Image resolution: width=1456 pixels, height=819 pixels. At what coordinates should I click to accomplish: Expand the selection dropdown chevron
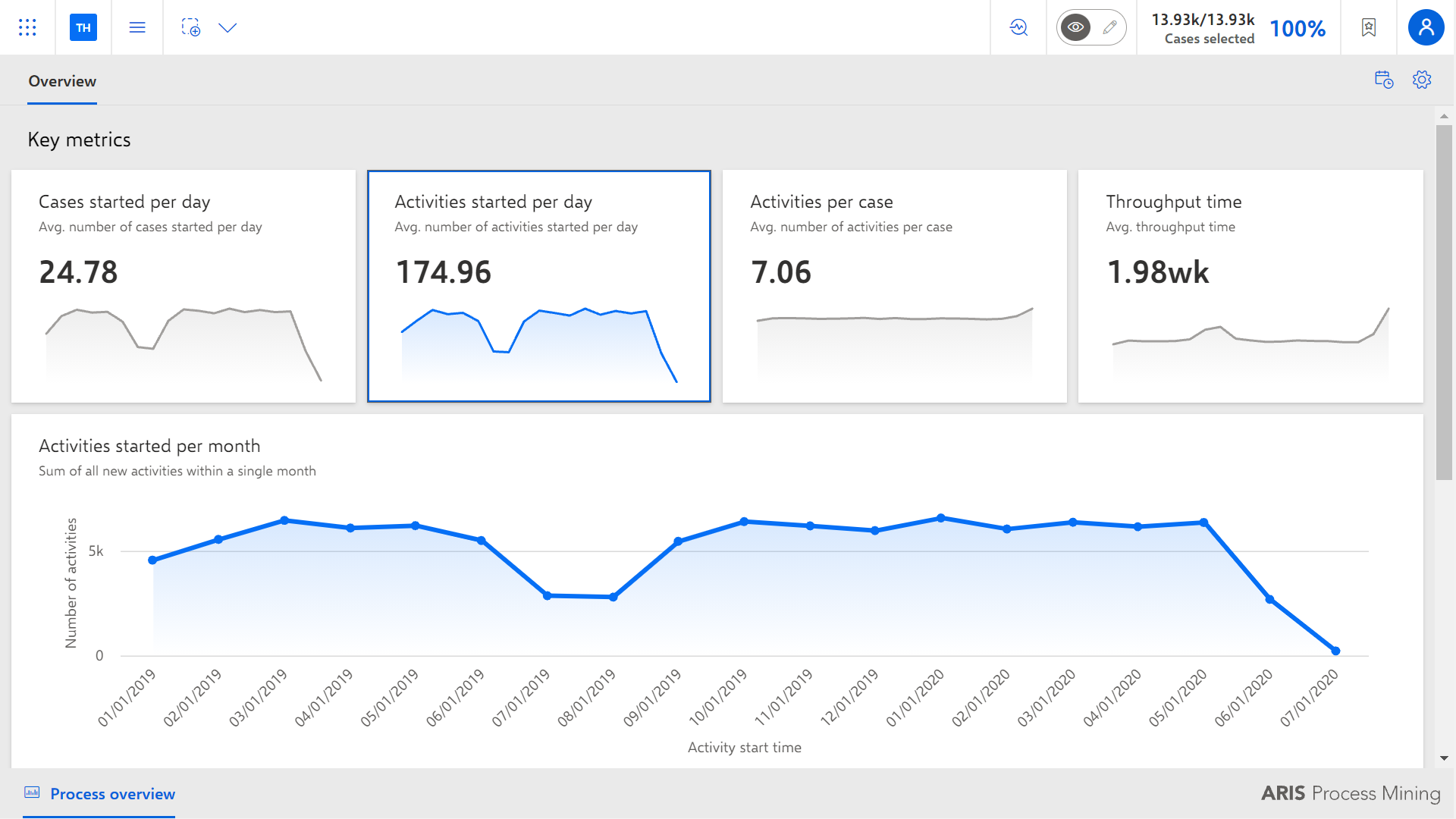click(227, 27)
